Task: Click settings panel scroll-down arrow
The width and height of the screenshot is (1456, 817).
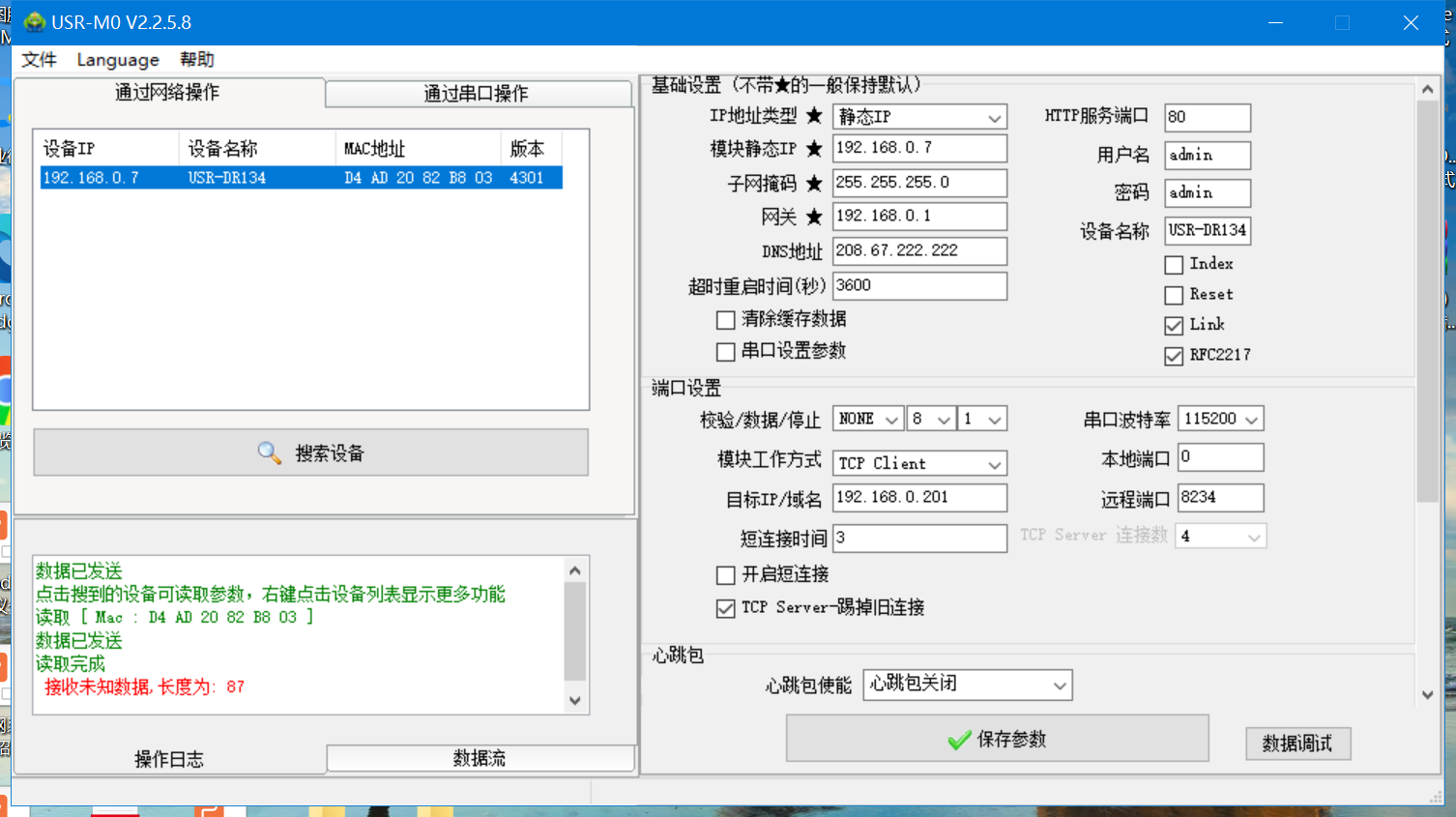Action: [1427, 694]
